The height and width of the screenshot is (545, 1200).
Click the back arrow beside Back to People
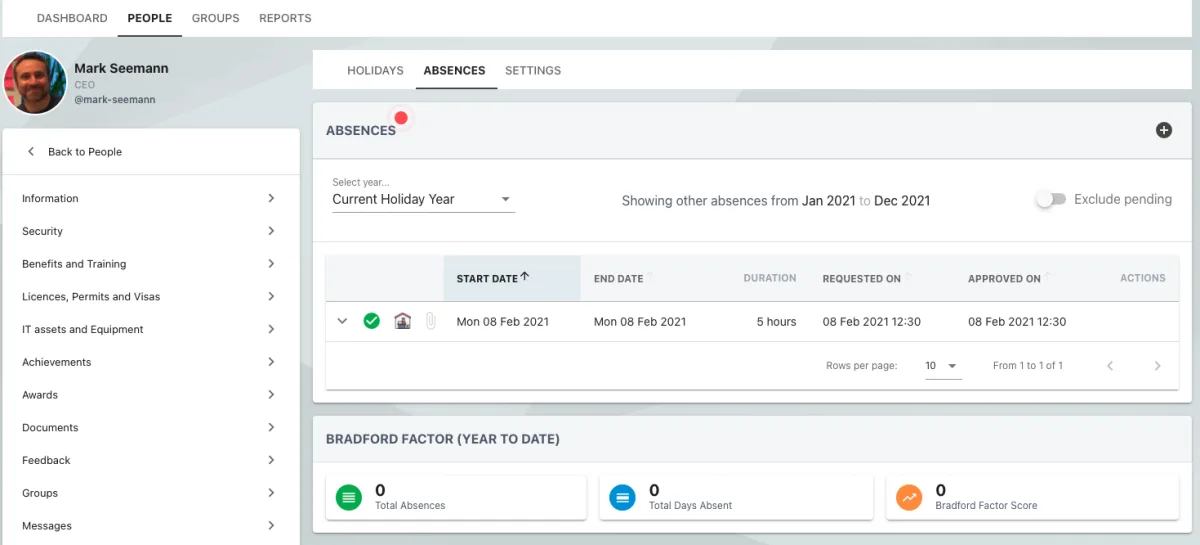click(31, 152)
